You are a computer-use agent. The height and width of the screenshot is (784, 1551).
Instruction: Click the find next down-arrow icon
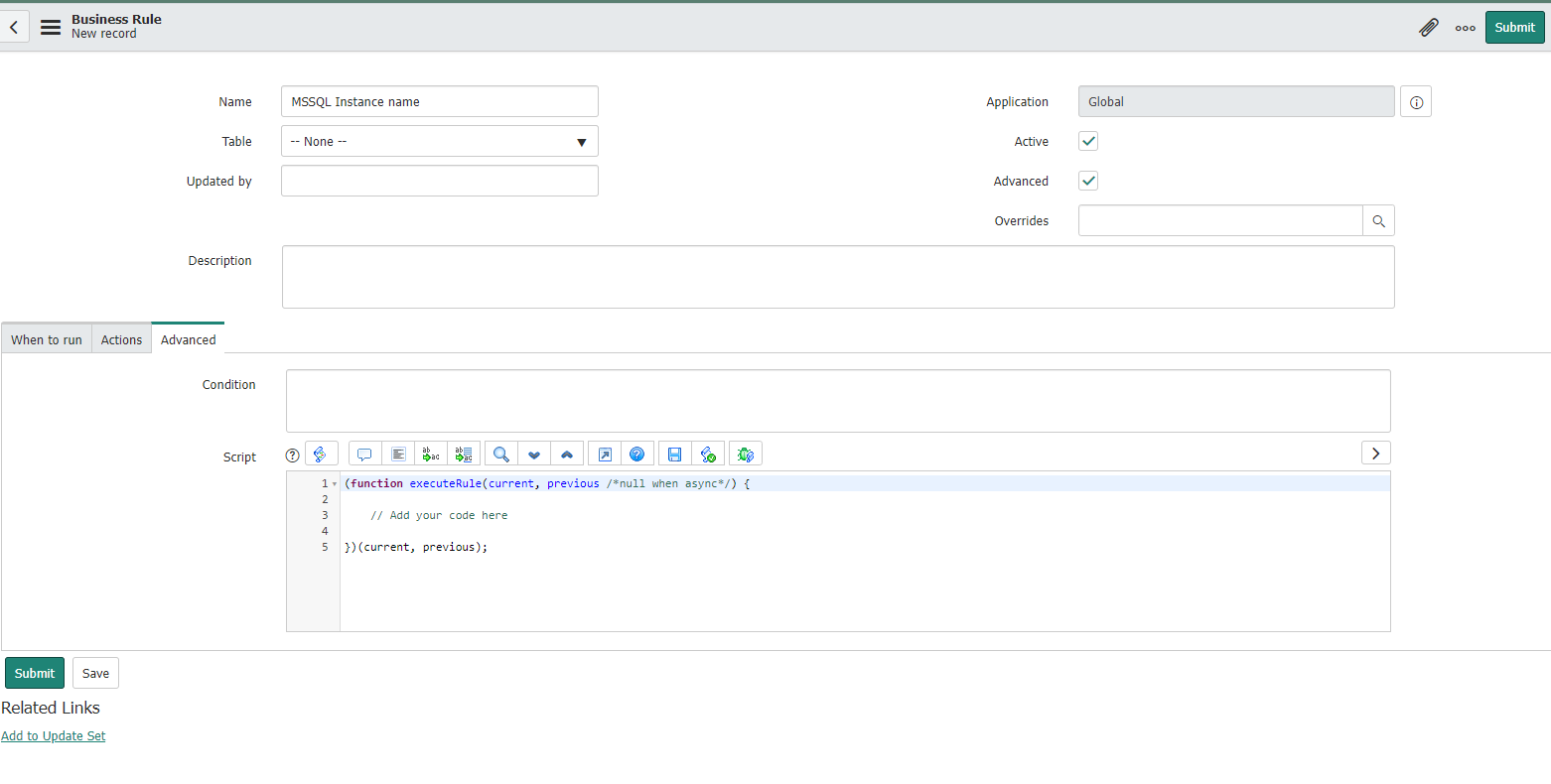[x=534, y=455]
